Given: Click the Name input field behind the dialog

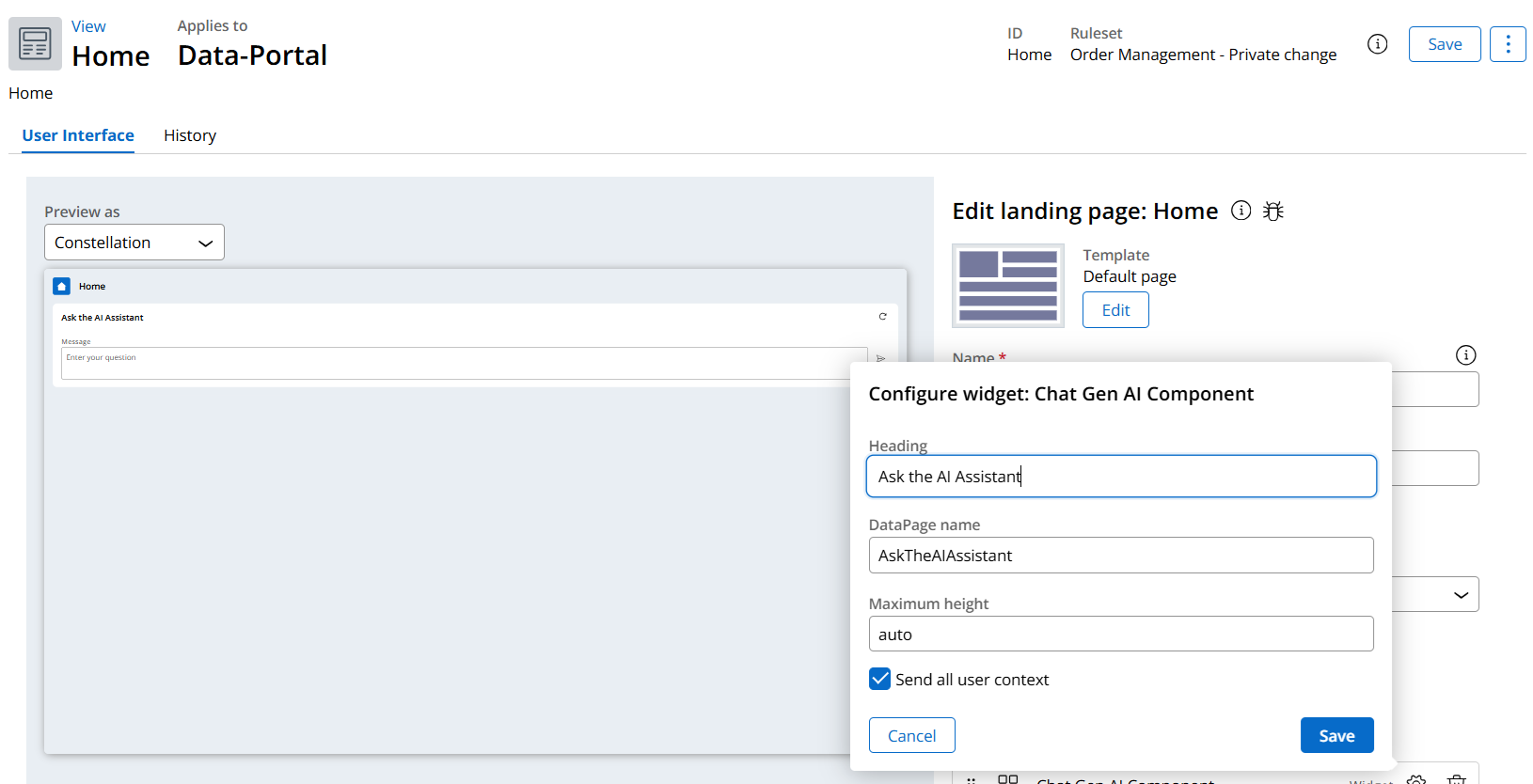Looking at the screenshot, I should [1434, 389].
